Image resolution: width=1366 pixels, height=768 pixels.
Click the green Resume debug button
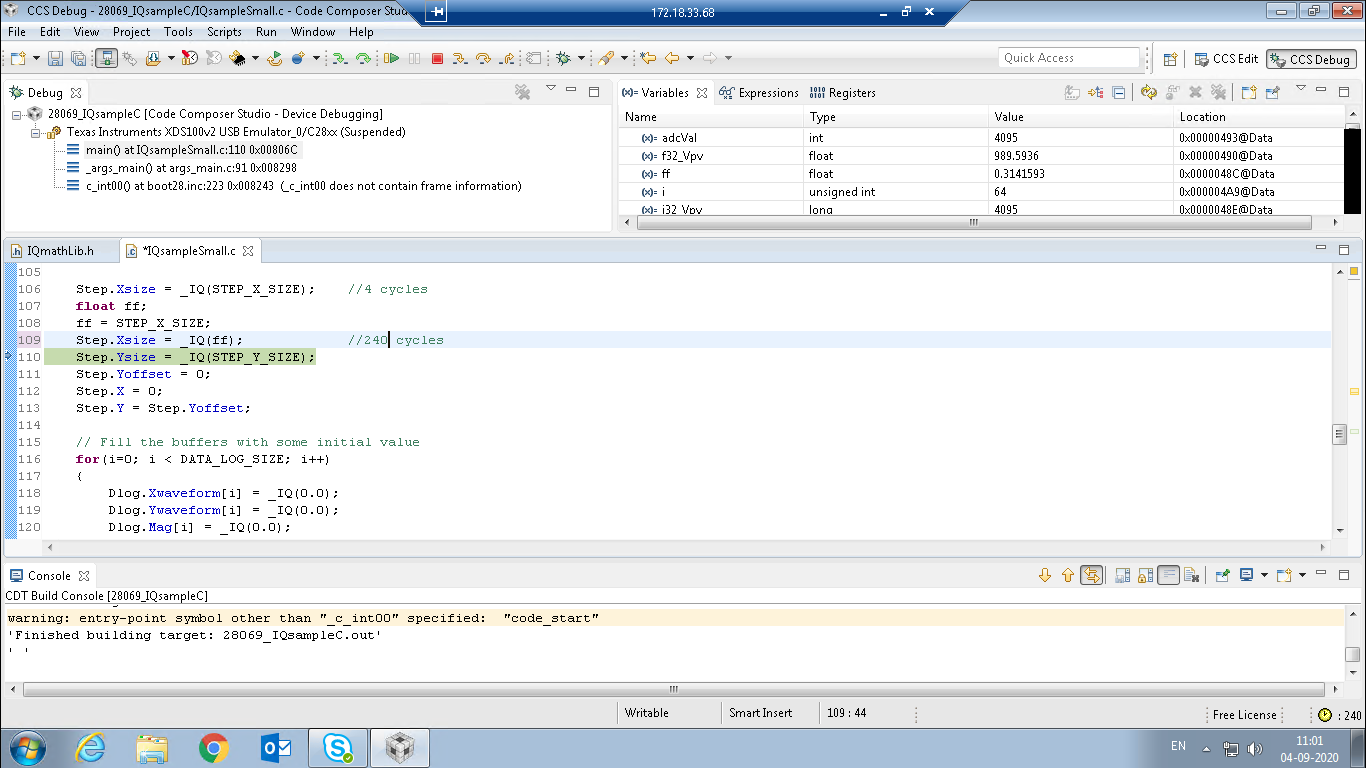coord(391,59)
